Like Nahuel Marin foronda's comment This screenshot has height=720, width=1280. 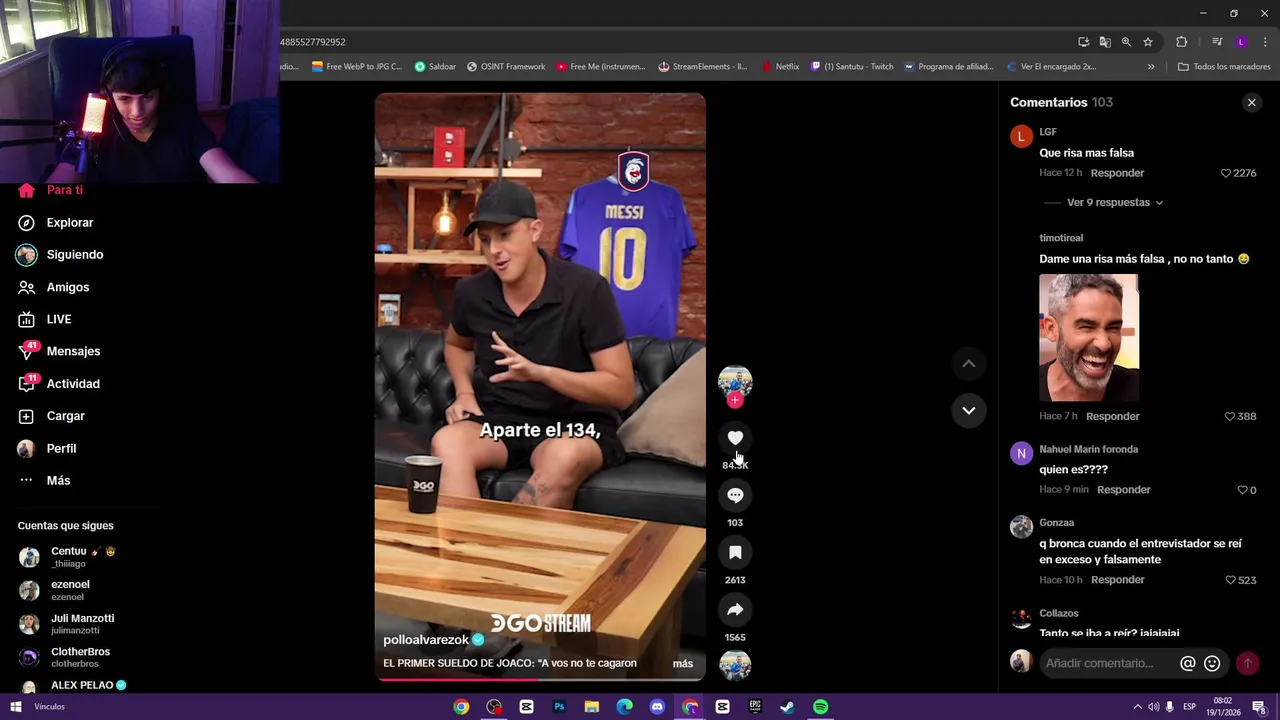click(x=1242, y=490)
